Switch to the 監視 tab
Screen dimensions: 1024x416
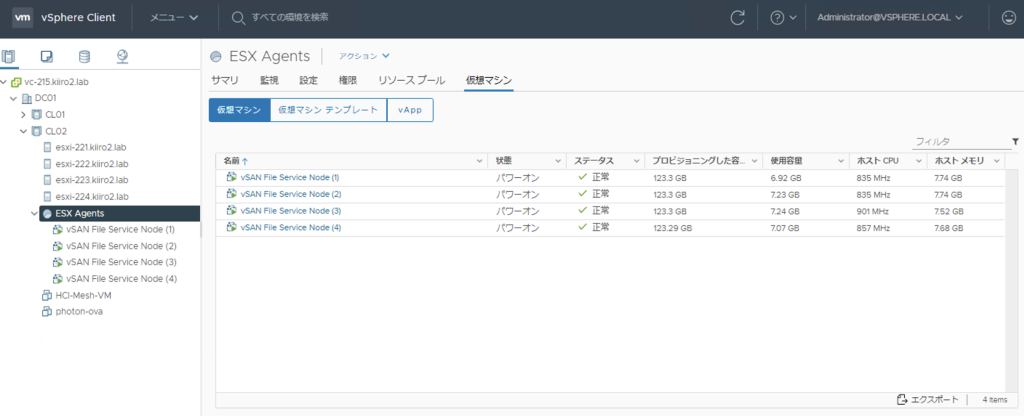[269, 80]
